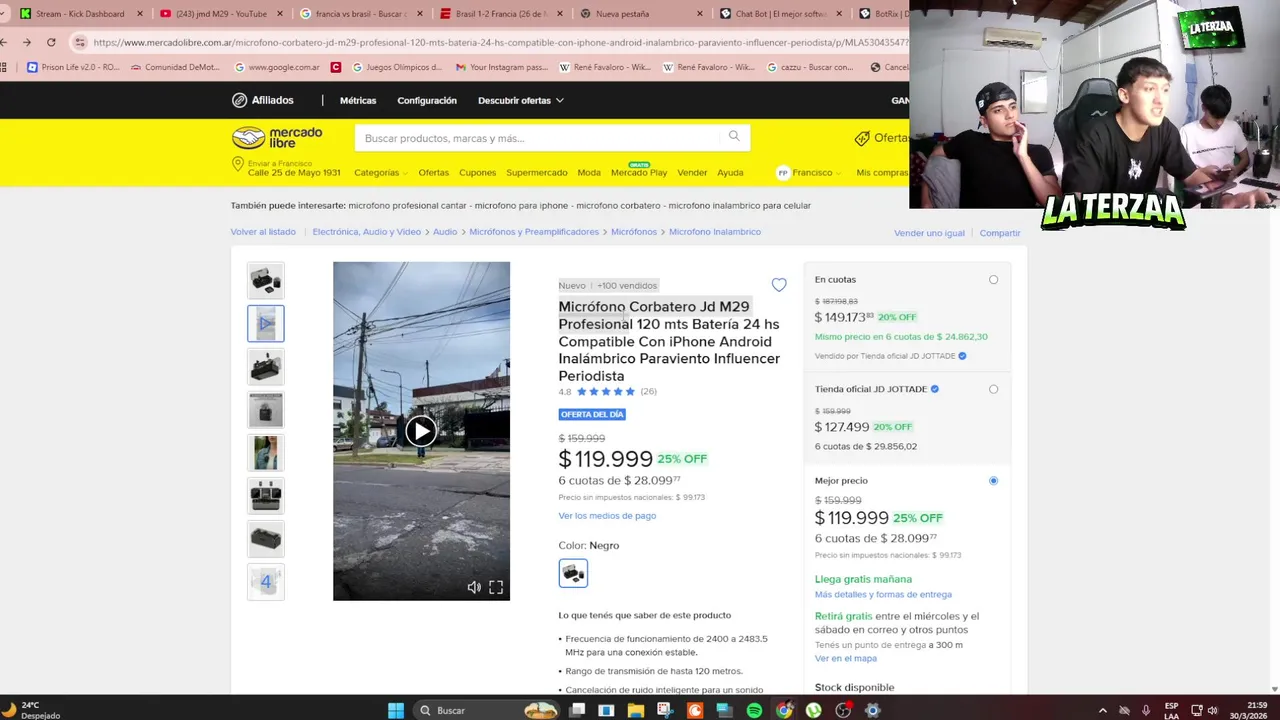Switch to jmd M29 - YouTube tab

(x=220, y=14)
